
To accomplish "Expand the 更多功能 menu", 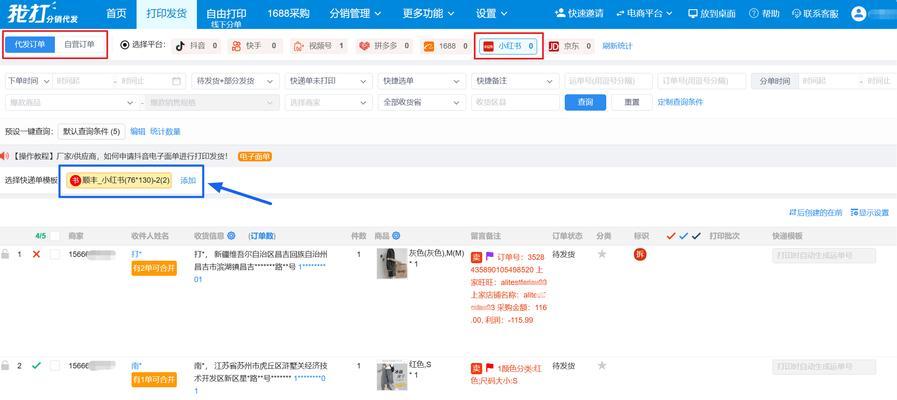I will 428,14.
